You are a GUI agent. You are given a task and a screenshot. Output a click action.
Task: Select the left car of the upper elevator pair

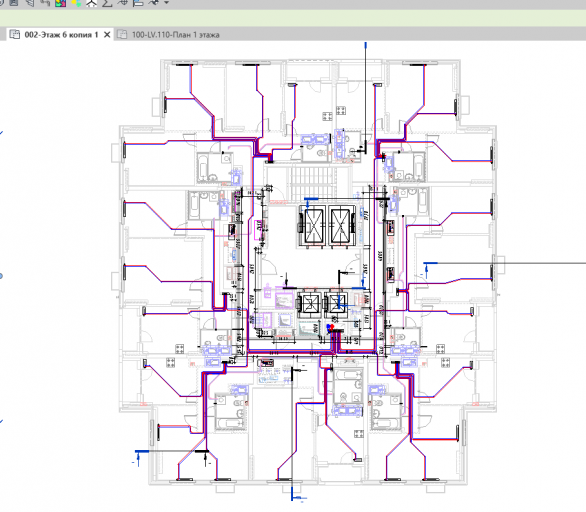[x=313, y=226]
